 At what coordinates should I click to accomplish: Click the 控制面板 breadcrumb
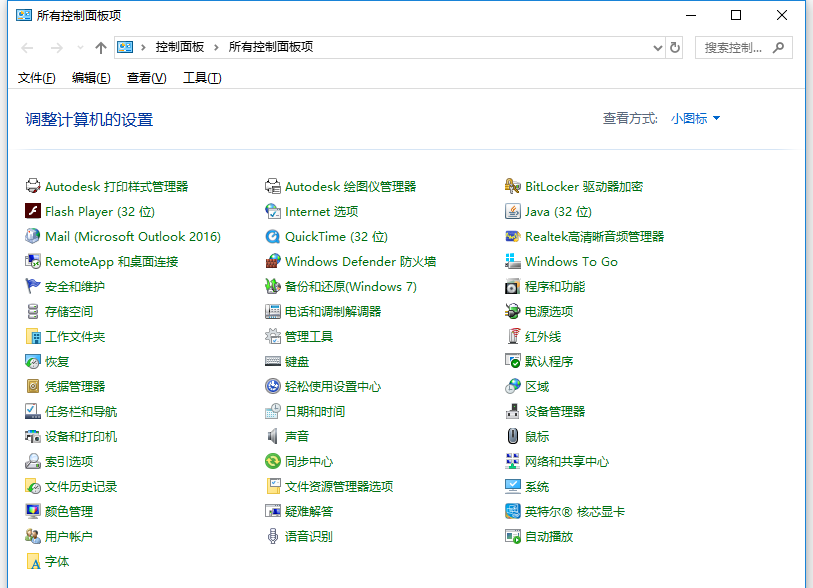pyautogui.click(x=179, y=47)
